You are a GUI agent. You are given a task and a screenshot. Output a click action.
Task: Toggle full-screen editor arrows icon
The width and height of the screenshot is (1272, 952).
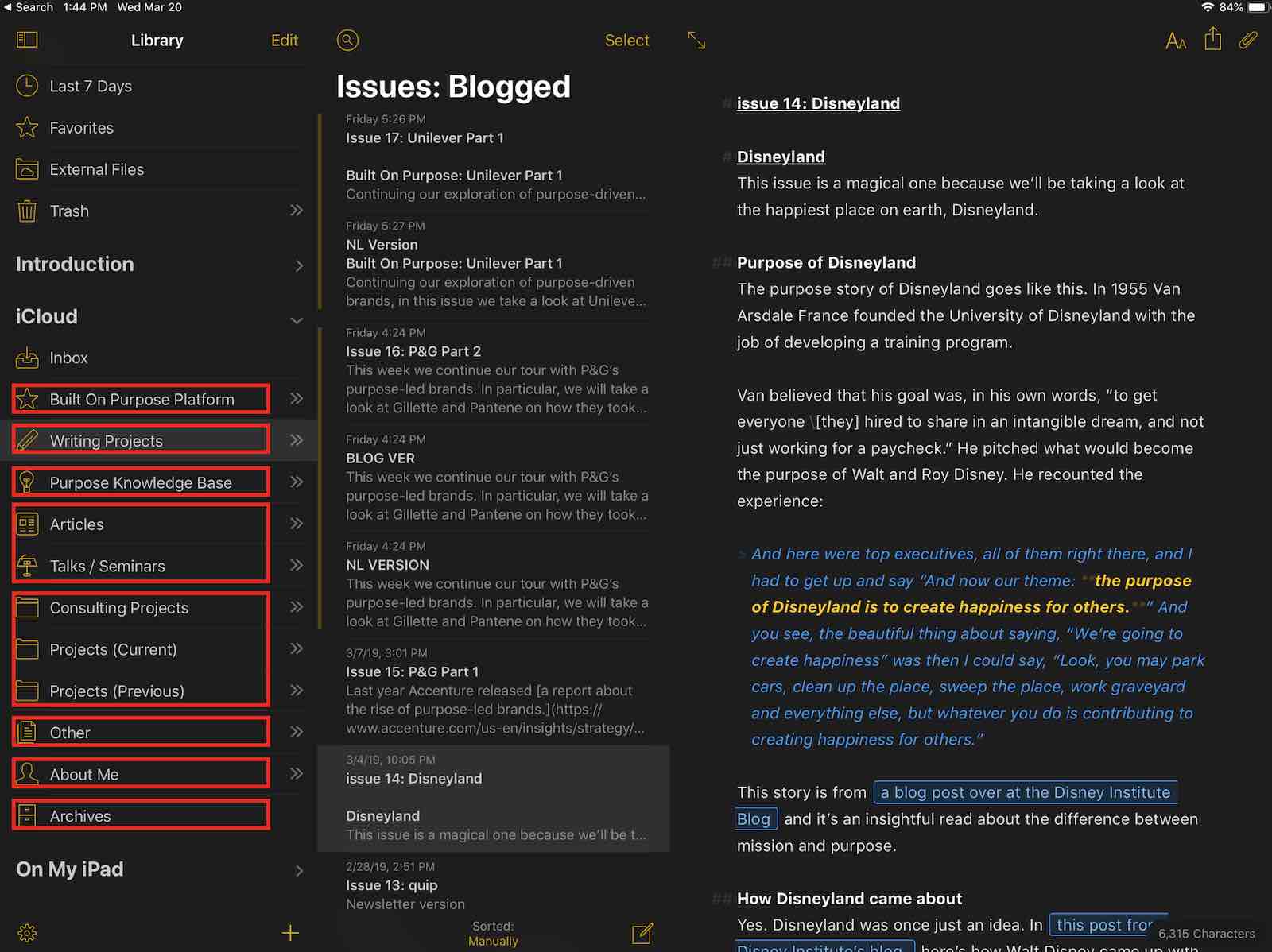(x=696, y=40)
